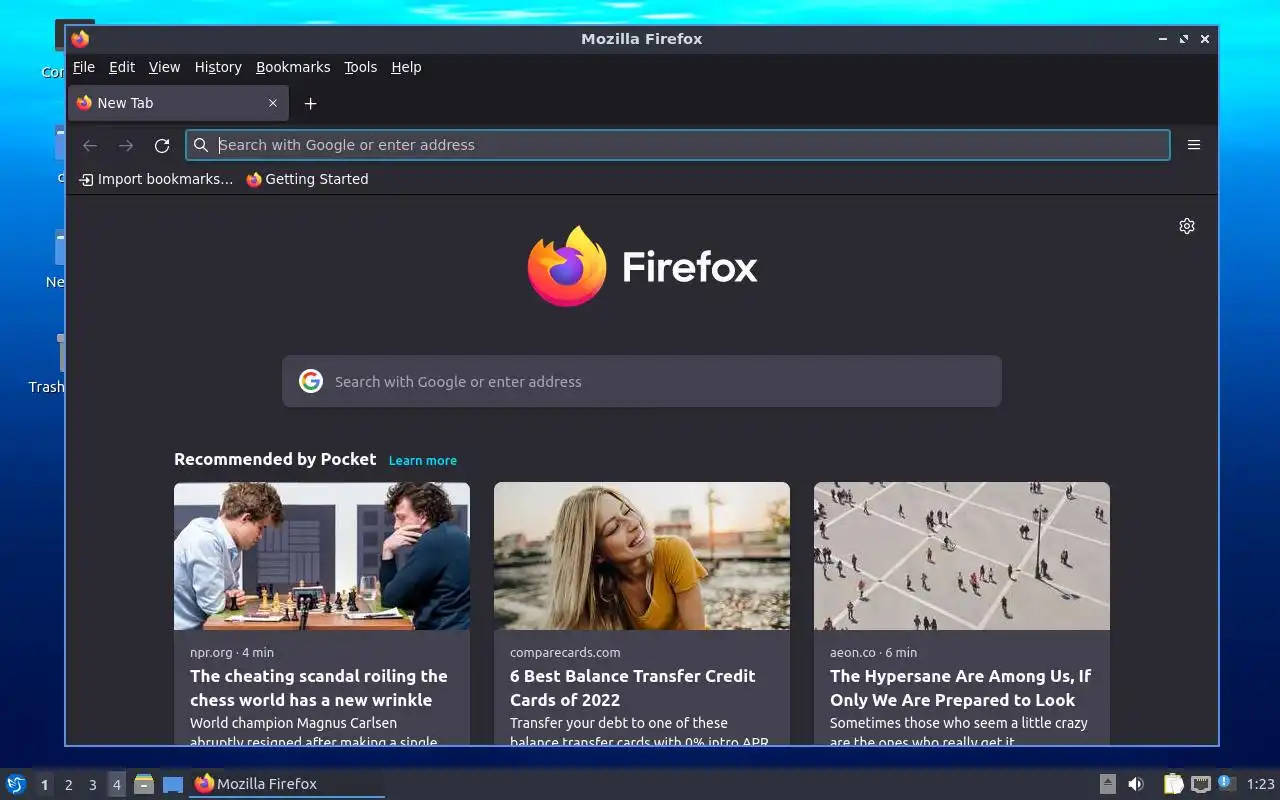Viewport: 1280px width, 800px height.
Task: Click the 1:23 clock in the taskbar
Action: pyautogui.click(x=1260, y=784)
